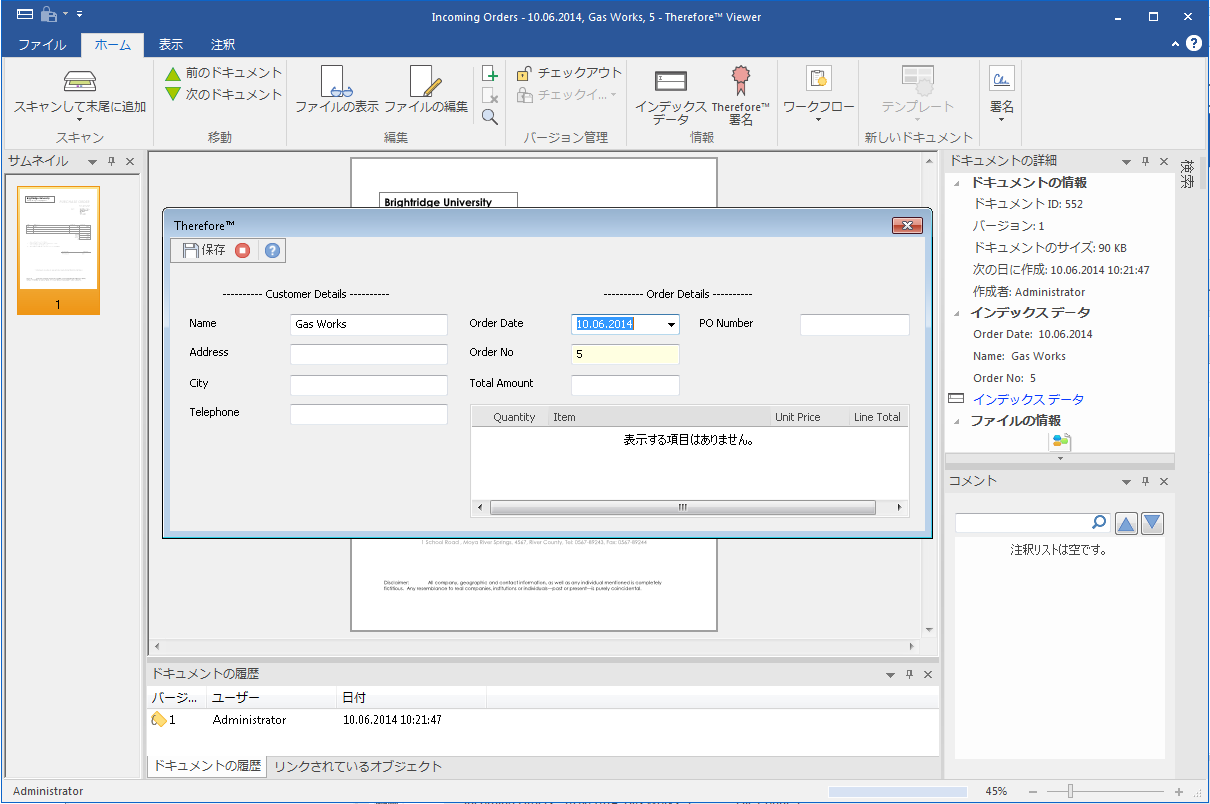The width and height of the screenshot is (1210, 804).
Task: Click the Unit Price column header
Action: click(x=797, y=417)
